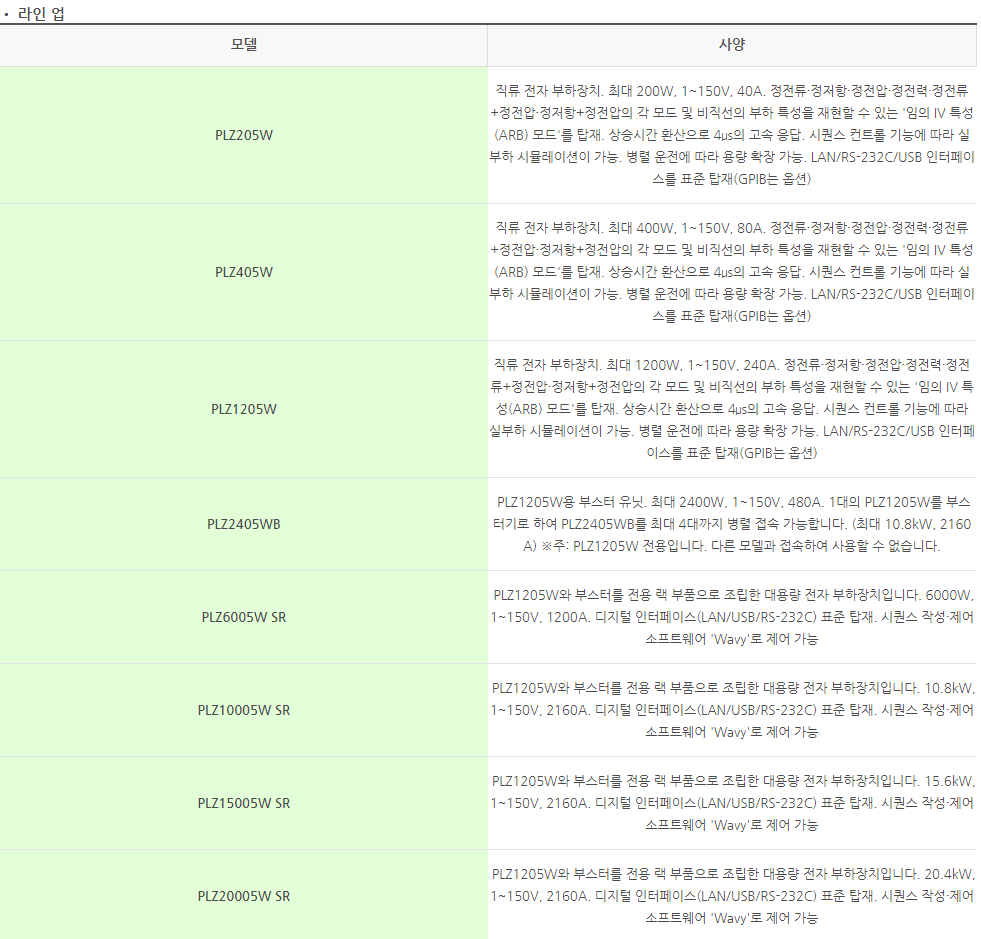Click the 2400W, 480A booster unit description
The height and width of the screenshot is (939, 981).
pyautogui.click(x=732, y=524)
